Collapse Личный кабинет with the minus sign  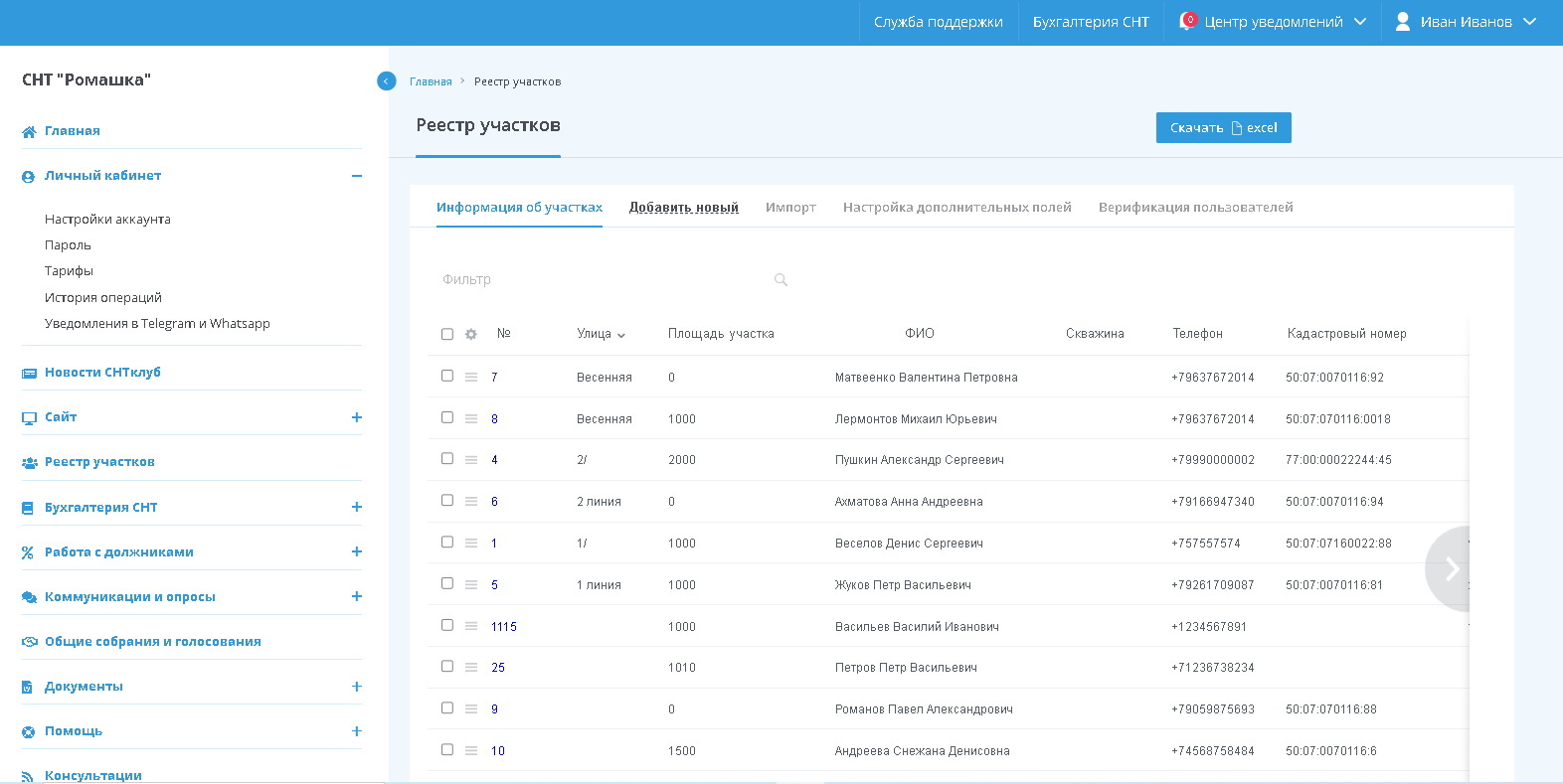pyautogui.click(x=357, y=176)
